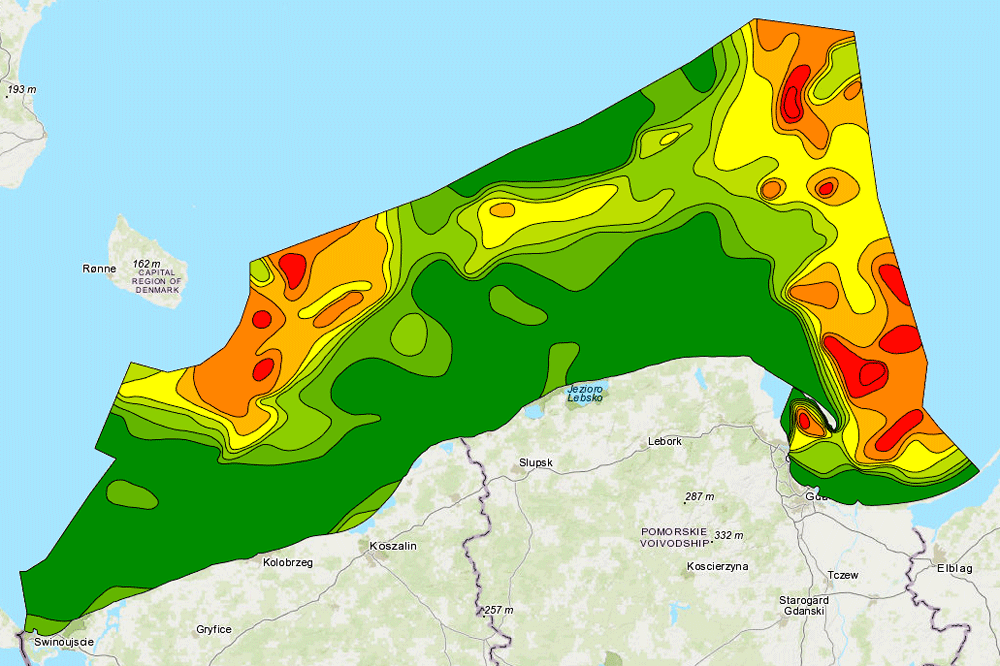Click the Starogard Gdanski town label

[802, 604]
